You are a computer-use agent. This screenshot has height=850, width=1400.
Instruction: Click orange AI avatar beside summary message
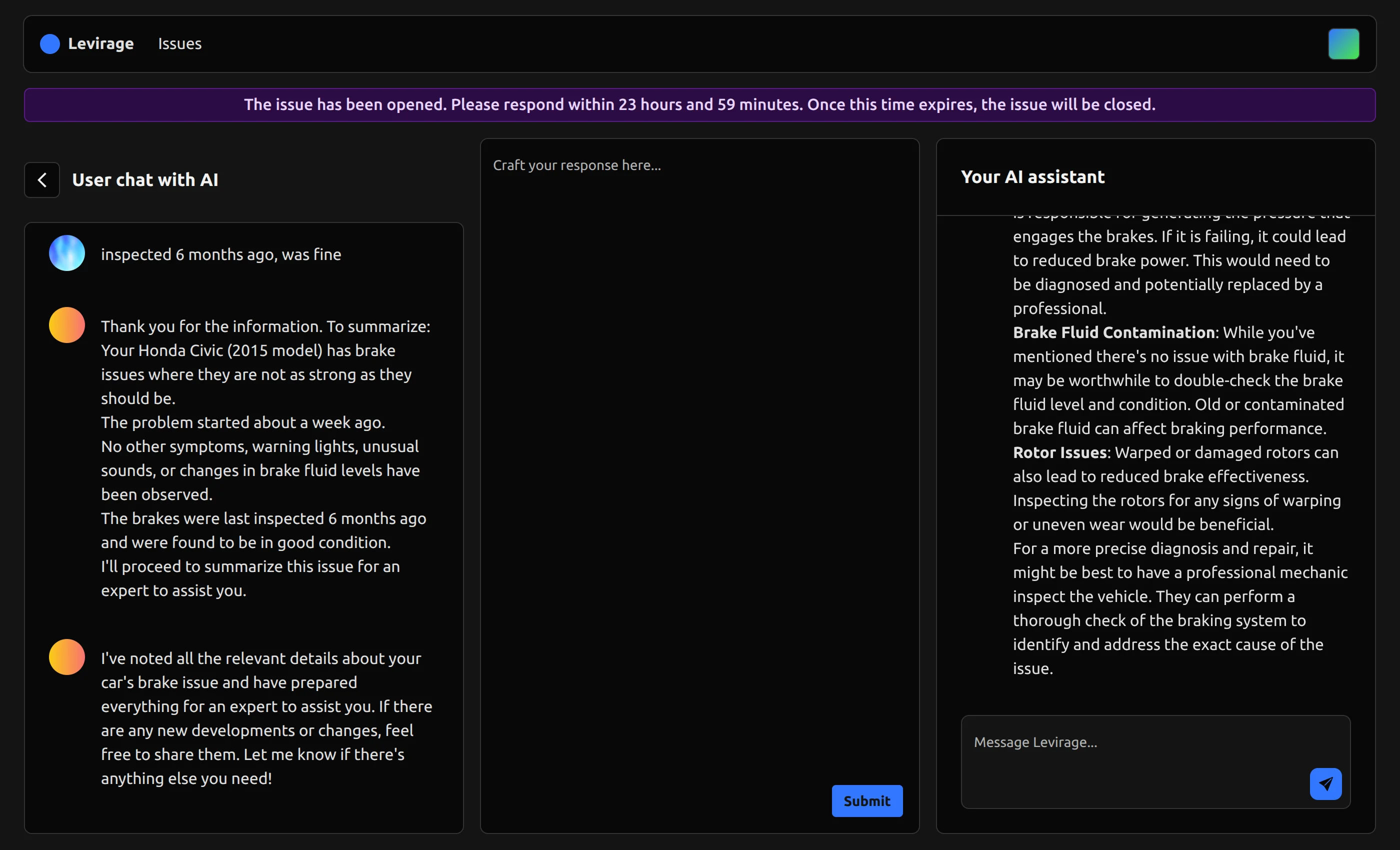click(66, 325)
